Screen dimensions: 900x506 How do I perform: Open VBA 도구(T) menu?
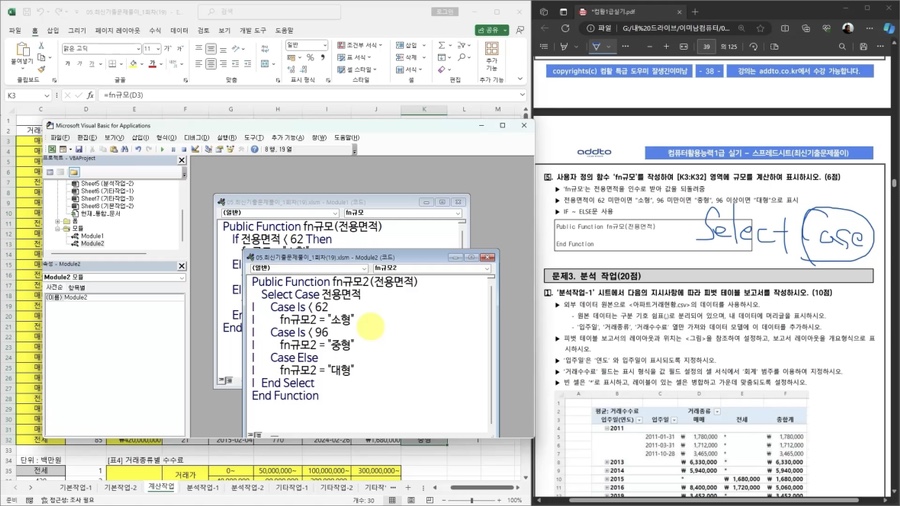(x=254, y=138)
